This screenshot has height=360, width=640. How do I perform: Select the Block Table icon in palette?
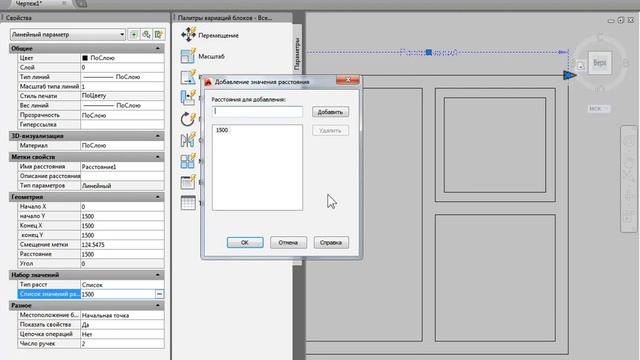188,203
